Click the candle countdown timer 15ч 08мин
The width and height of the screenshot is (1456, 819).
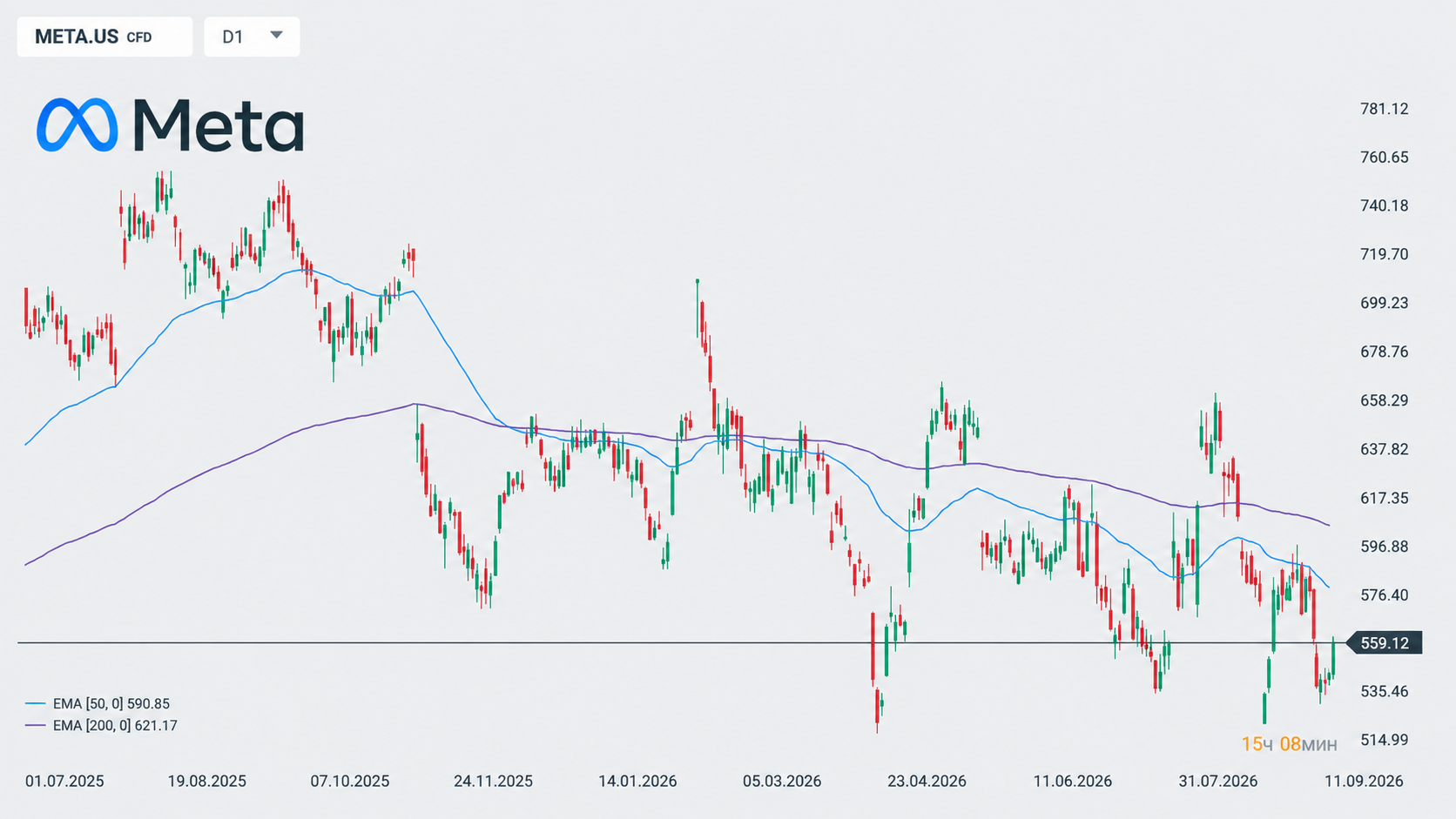(1289, 744)
